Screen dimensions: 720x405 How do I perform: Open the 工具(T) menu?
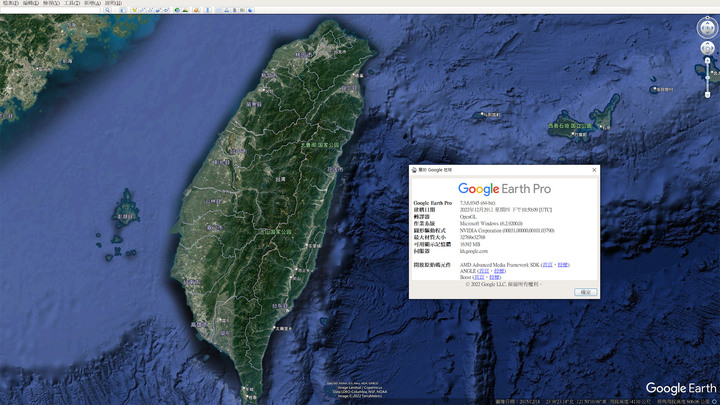point(72,3)
